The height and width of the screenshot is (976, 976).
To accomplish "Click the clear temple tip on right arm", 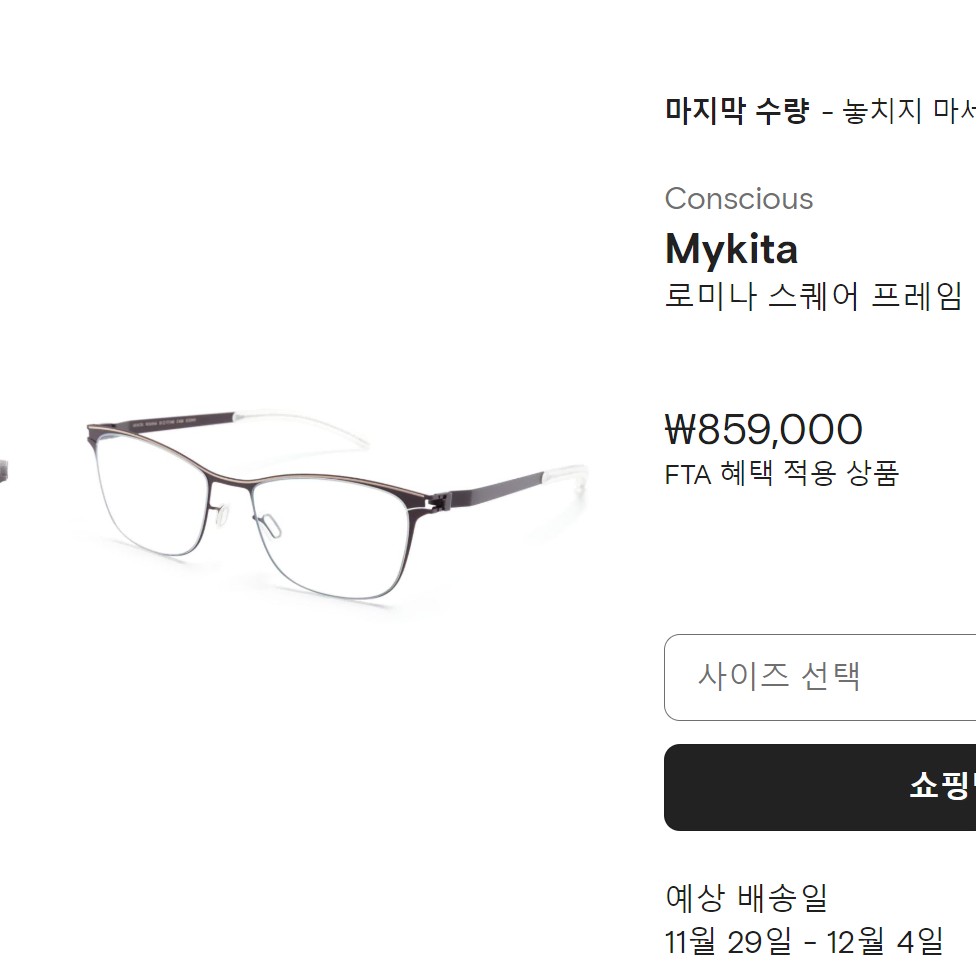I will point(565,474).
